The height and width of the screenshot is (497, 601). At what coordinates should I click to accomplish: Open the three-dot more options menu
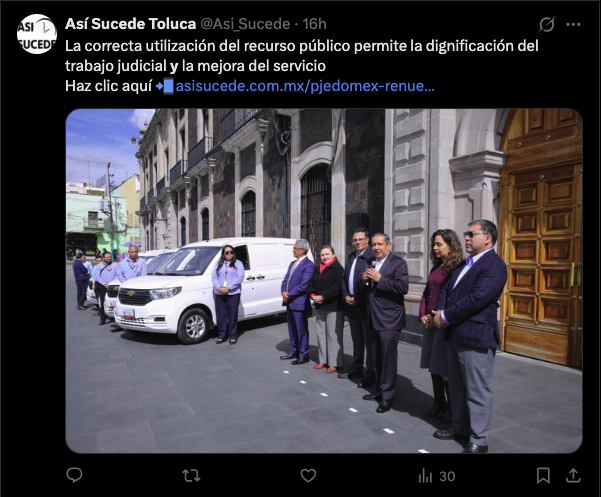[x=573, y=25]
